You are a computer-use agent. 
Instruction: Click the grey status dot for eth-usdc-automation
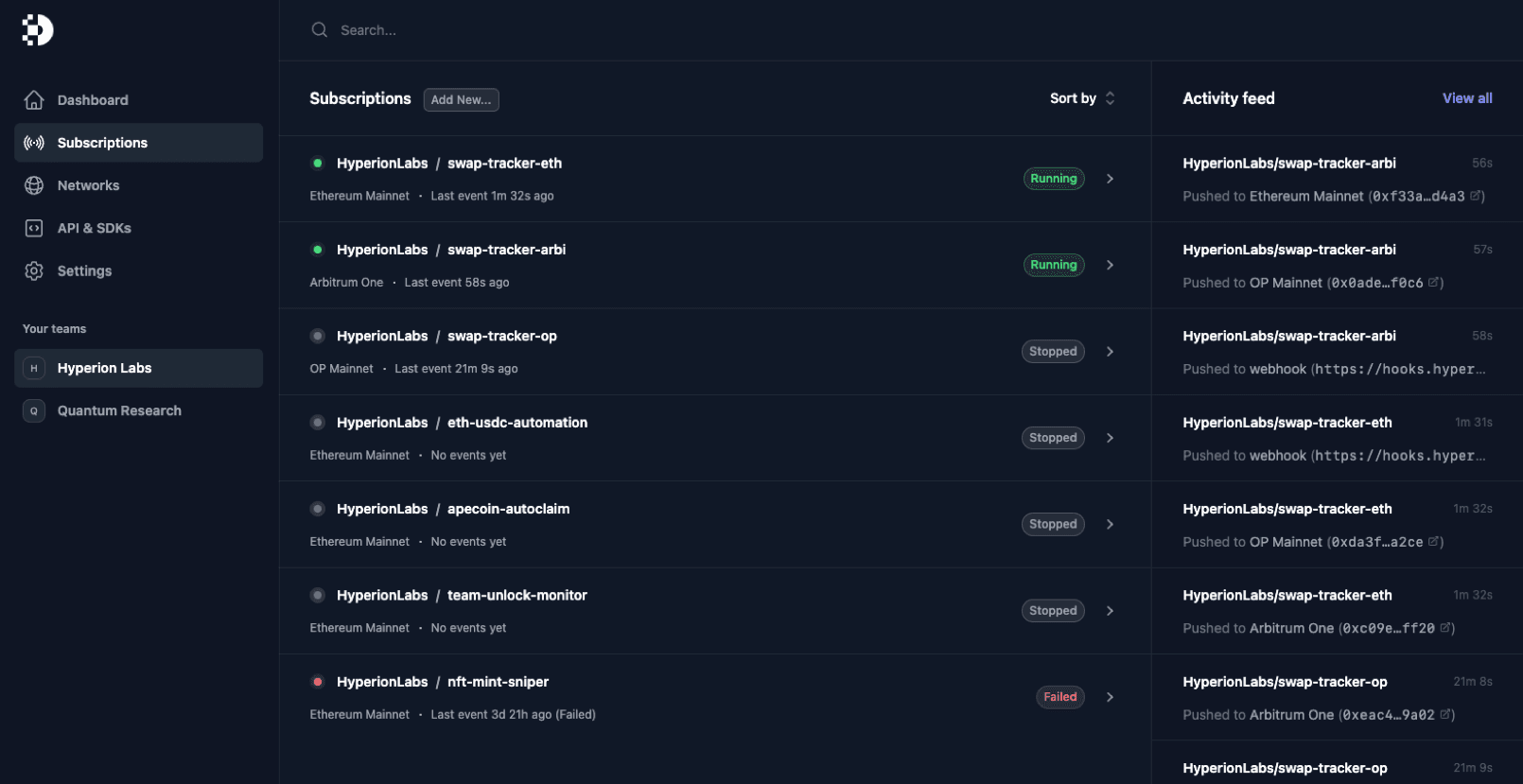click(x=318, y=423)
